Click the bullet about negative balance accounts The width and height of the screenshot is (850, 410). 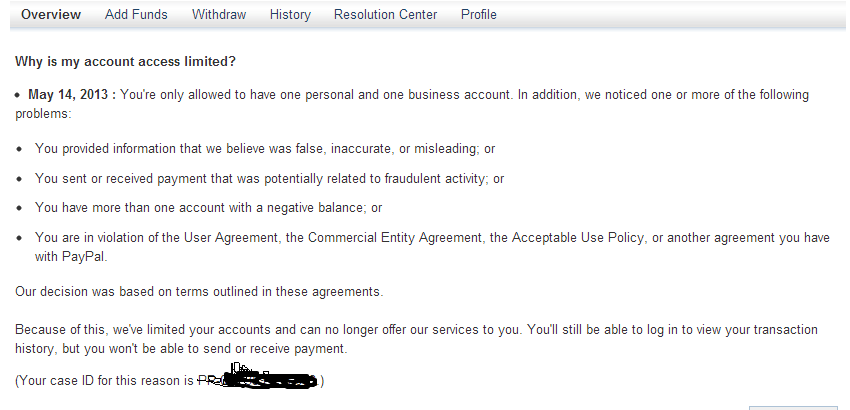(x=208, y=208)
